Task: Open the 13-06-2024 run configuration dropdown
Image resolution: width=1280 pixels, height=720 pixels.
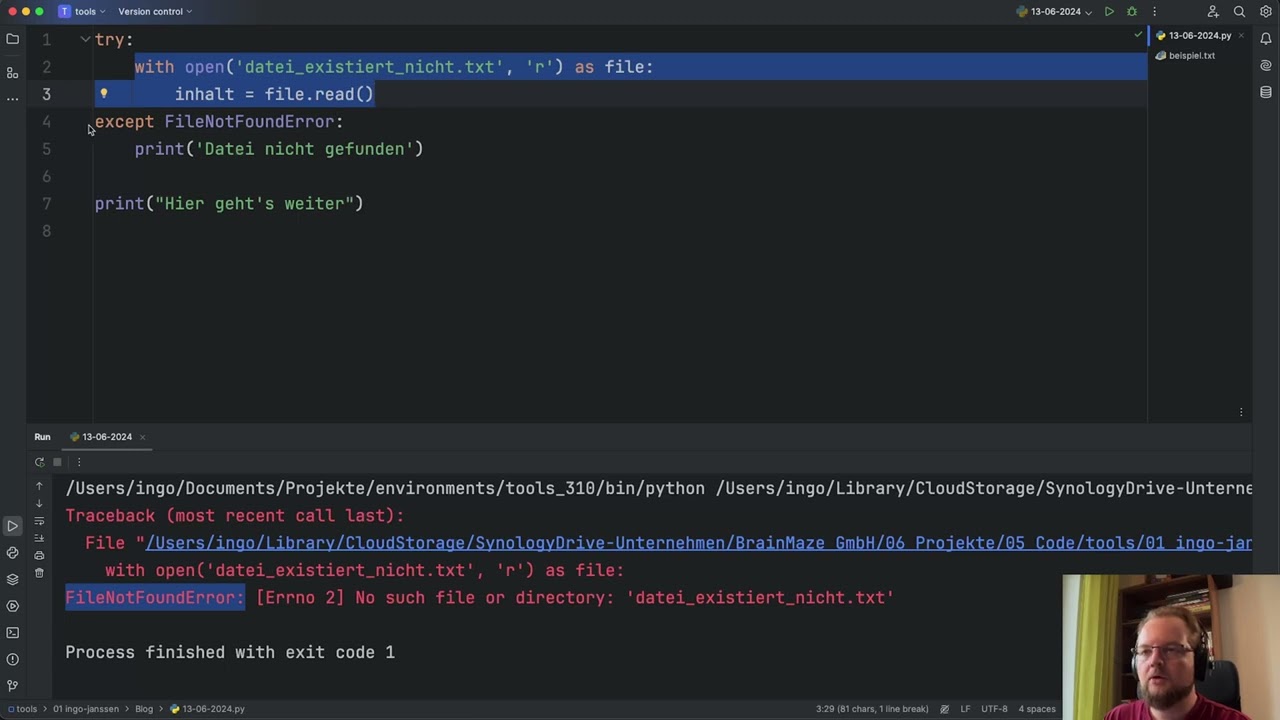Action: point(1055,12)
